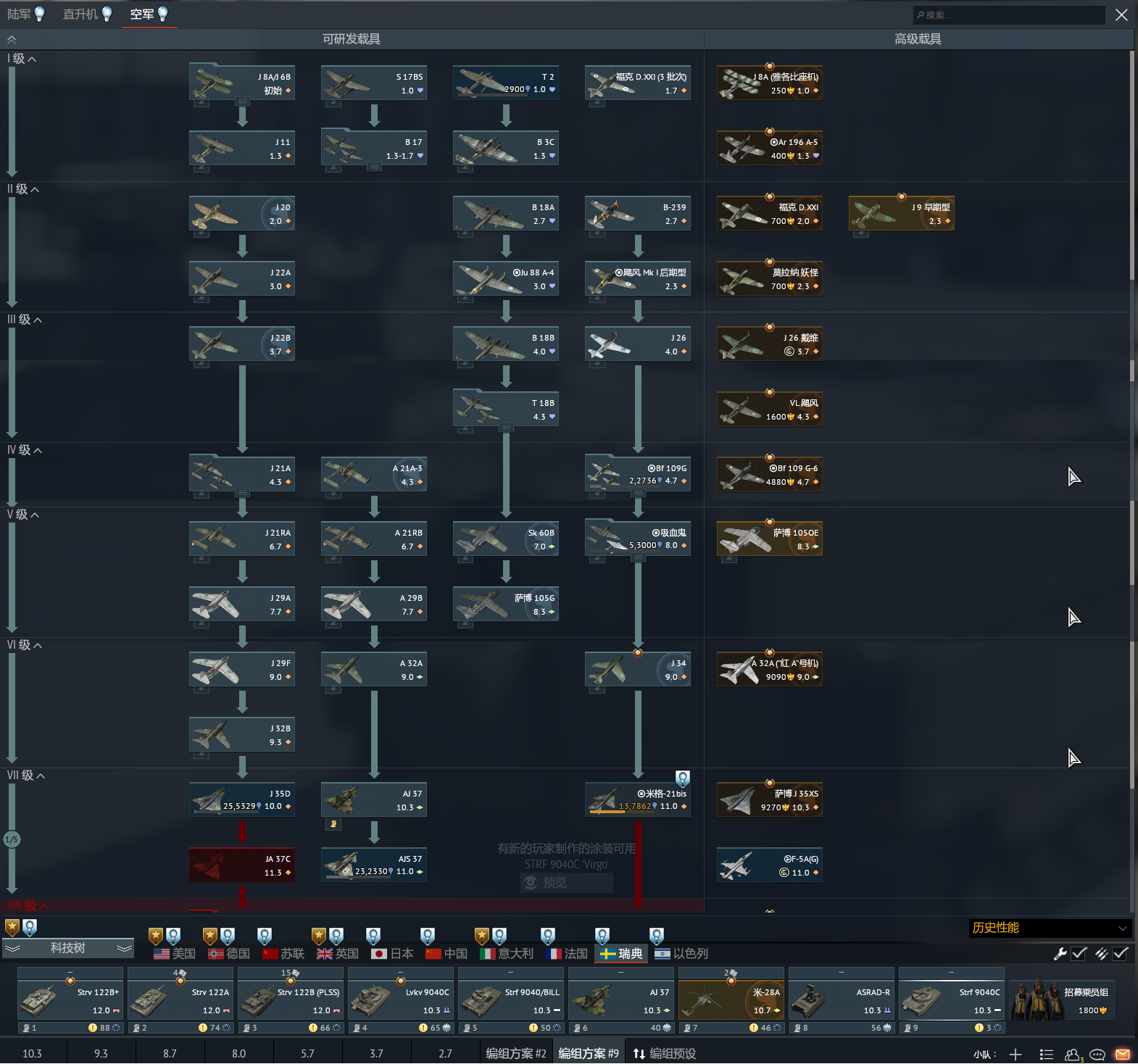The height and width of the screenshot is (1064, 1138).
Task: Open the orange mail envelope icon
Action: coord(1122,1055)
